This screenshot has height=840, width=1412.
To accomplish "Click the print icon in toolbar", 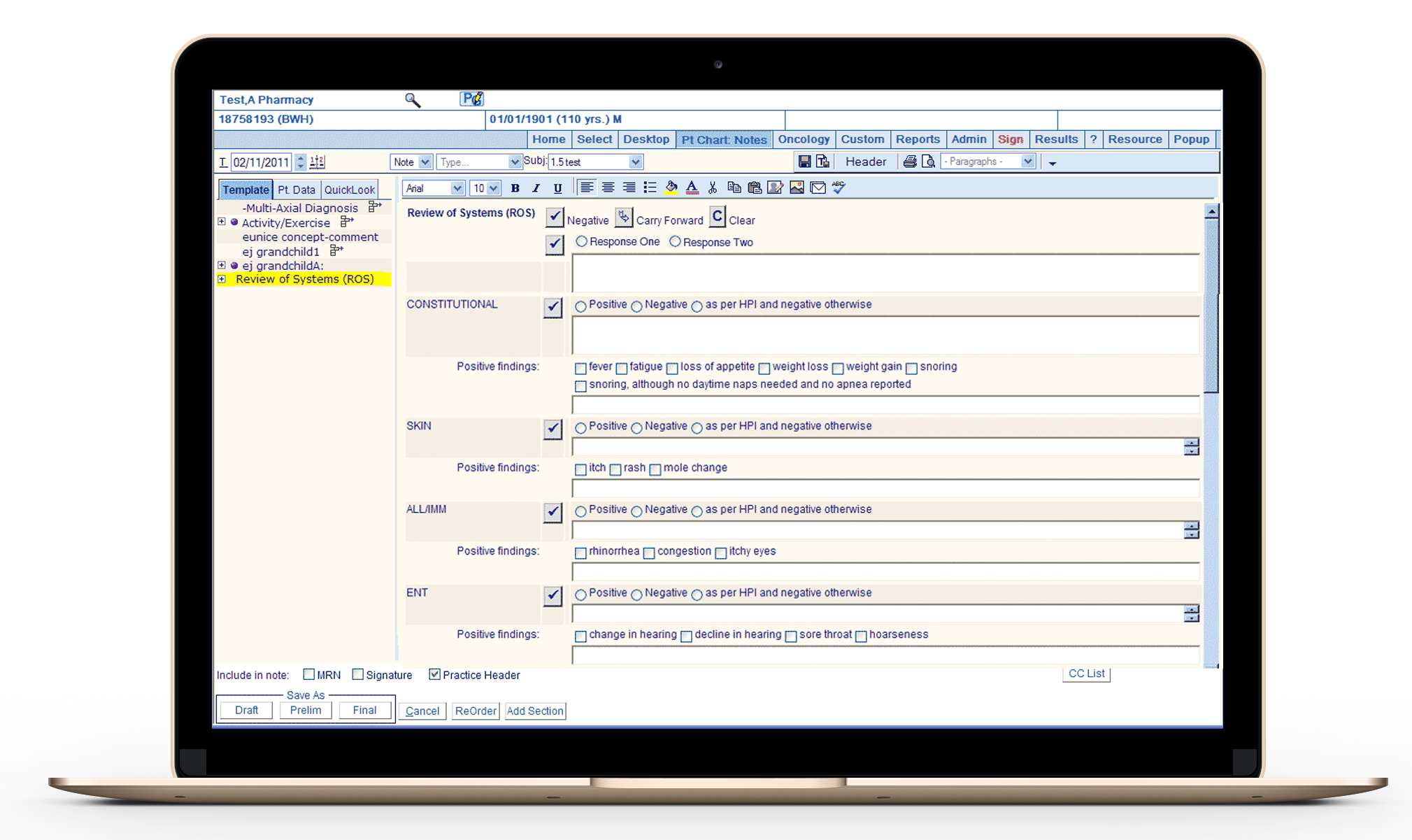I will tap(909, 162).
